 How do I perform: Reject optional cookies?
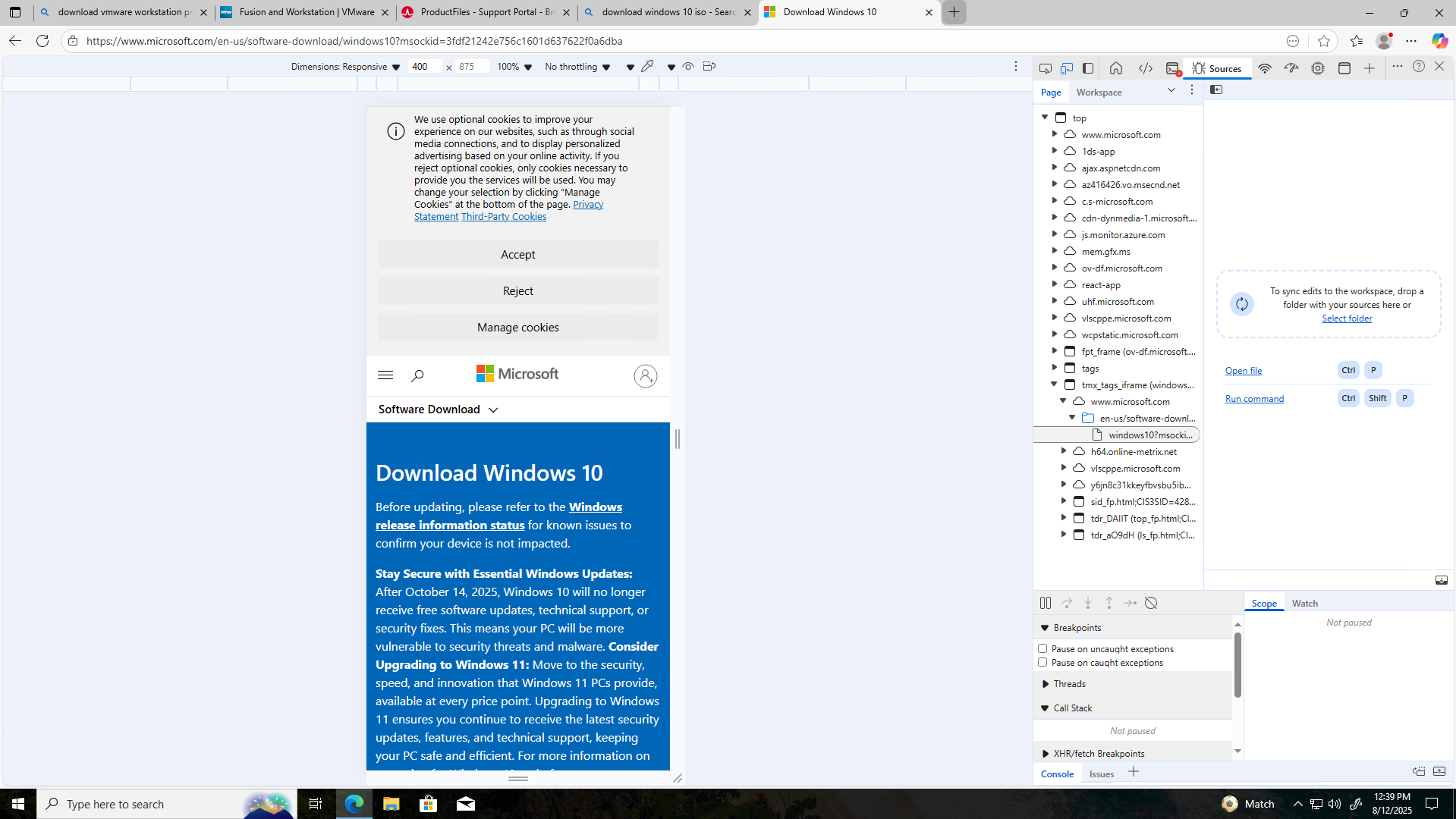[518, 291]
